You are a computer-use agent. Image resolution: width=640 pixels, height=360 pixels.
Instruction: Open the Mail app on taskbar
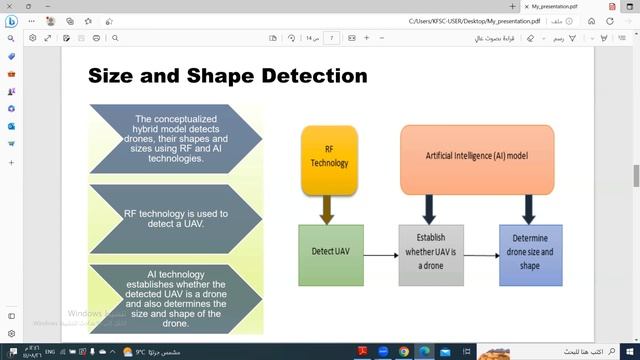pyautogui.click(x=445, y=351)
